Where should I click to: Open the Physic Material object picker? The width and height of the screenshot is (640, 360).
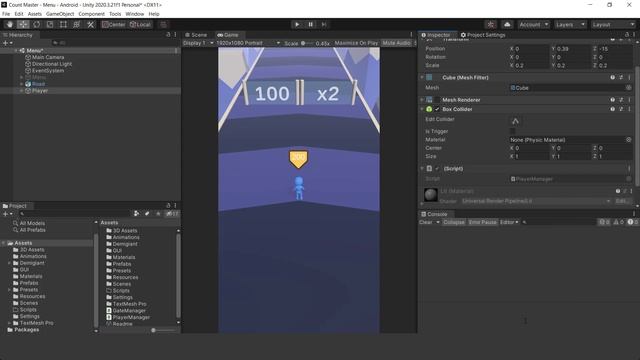(629, 140)
